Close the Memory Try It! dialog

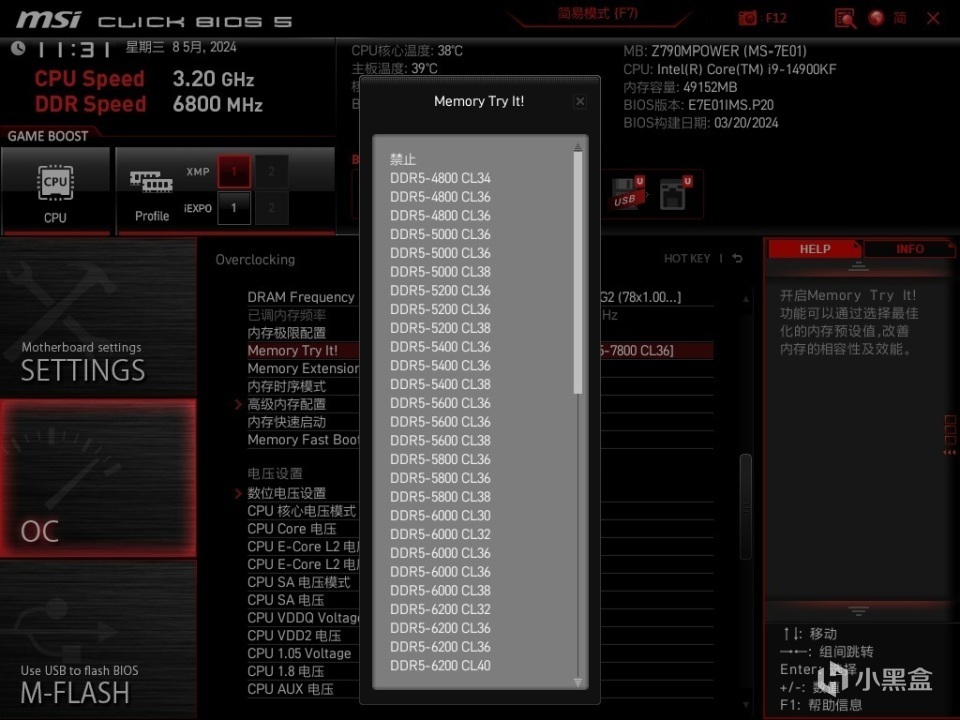tap(580, 102)
